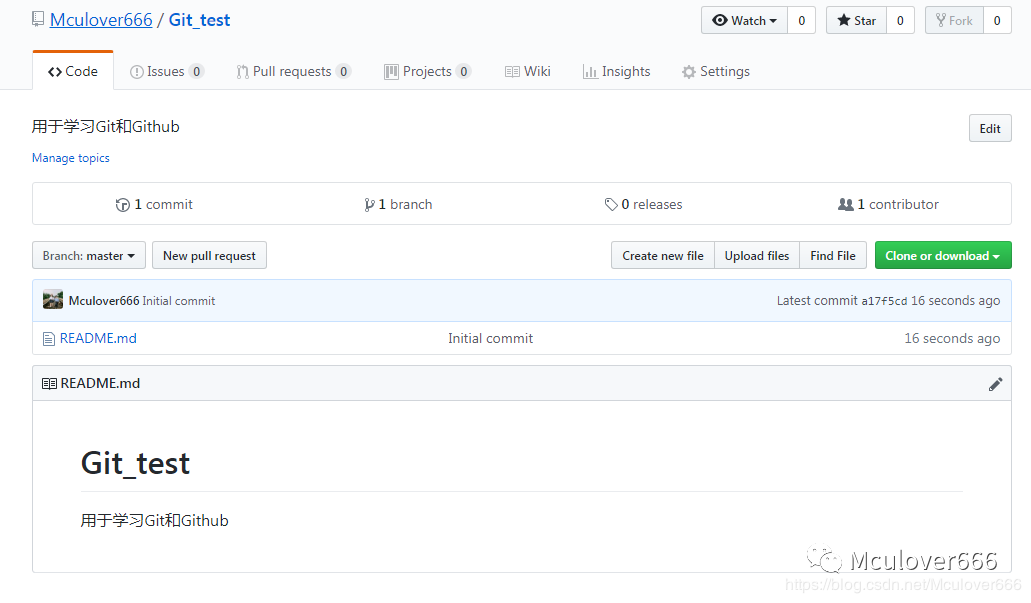
Task: Click the pencil icon to edit README.md
Action: click(x=995, y=384)
